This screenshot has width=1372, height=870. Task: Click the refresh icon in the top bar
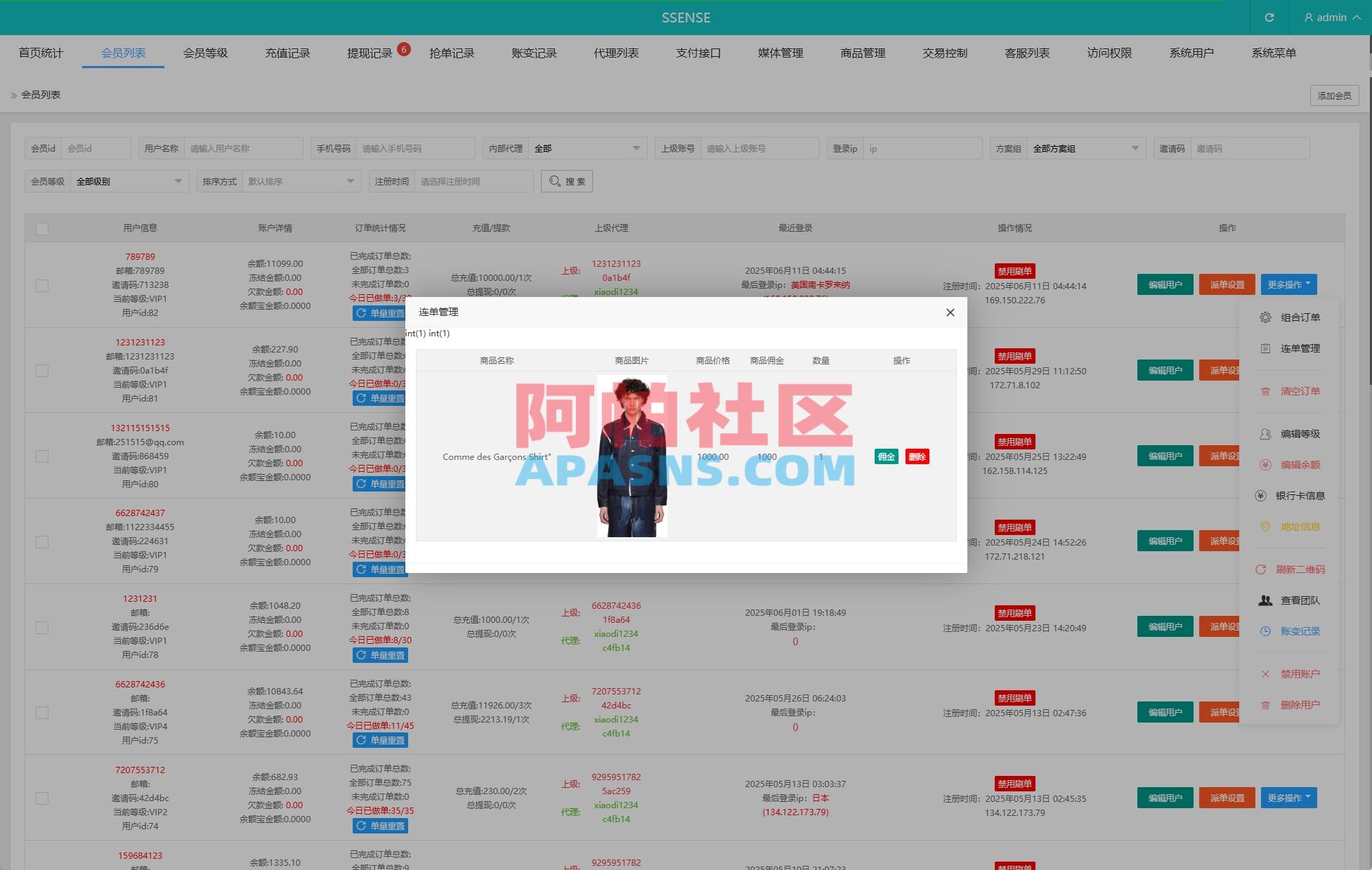click(x=1269, y=18)
